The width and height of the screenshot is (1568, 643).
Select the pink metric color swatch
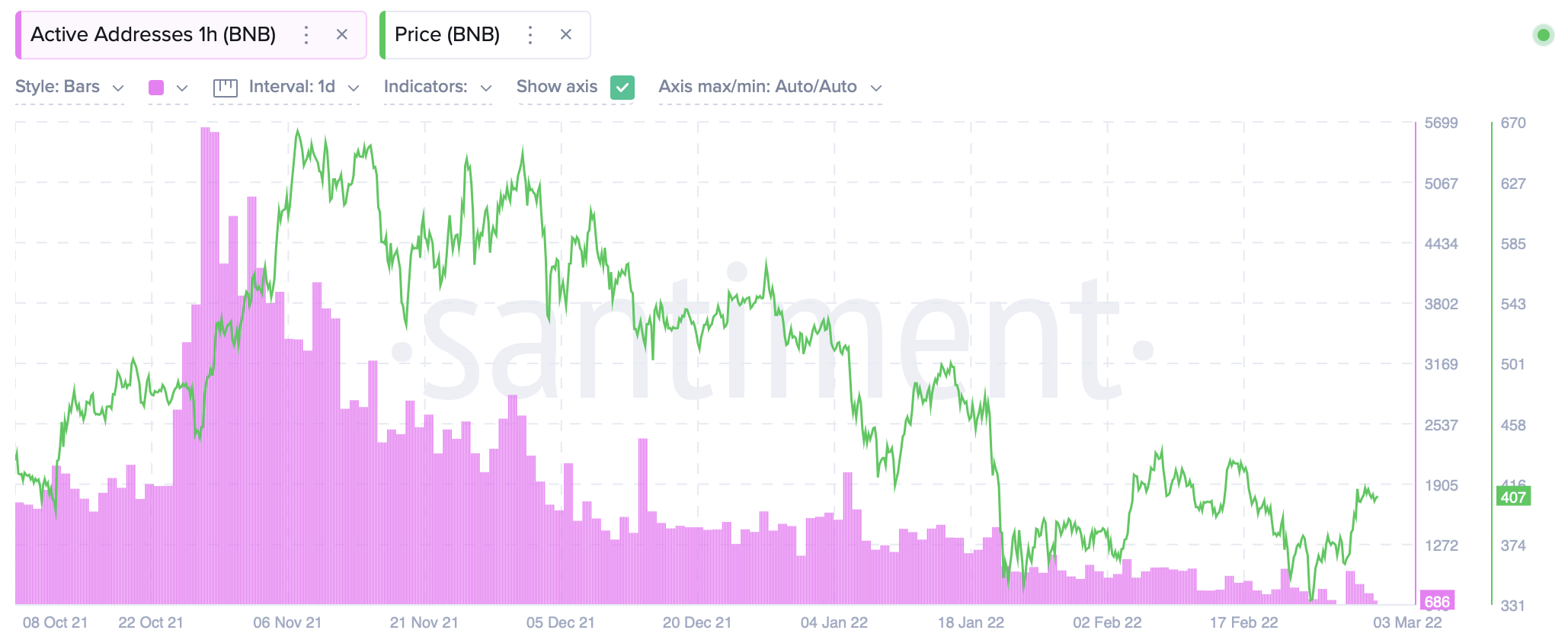point(158,87)
